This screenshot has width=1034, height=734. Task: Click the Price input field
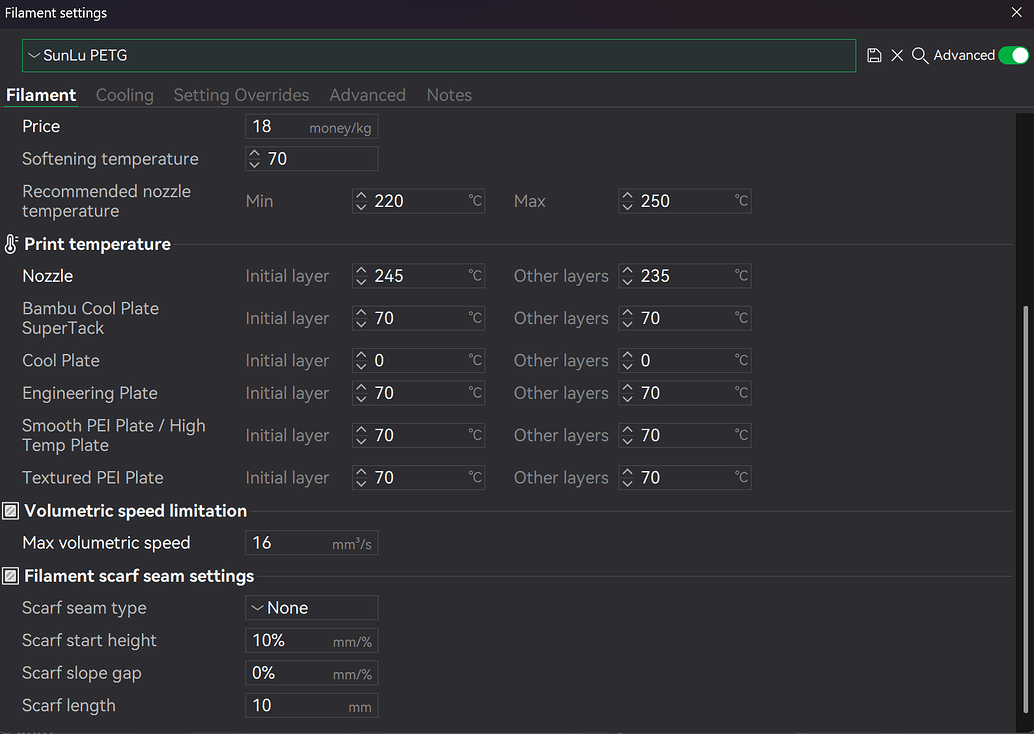tap(311, 127)
